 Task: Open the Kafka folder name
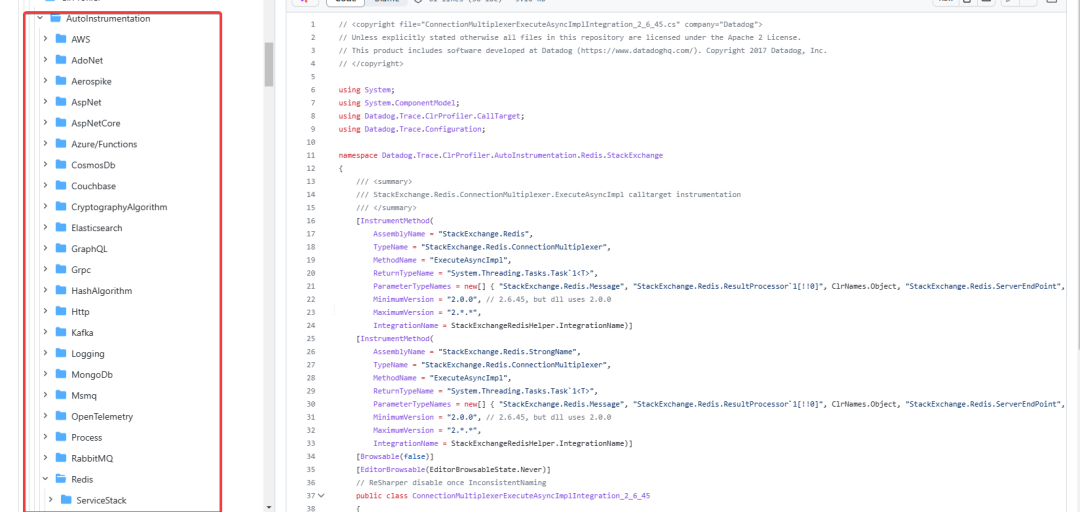click(x=82, y=333)
